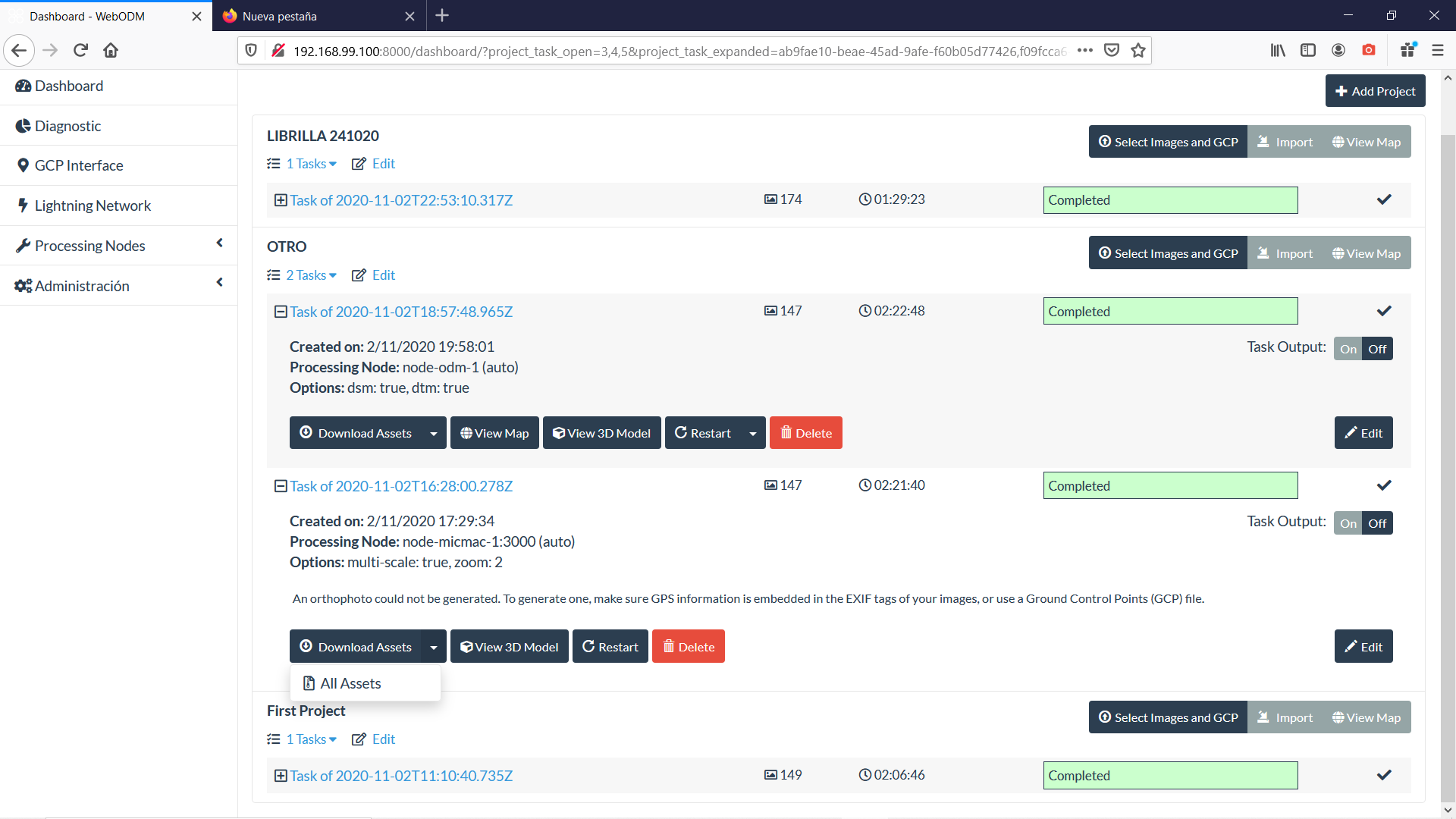Open the Download Assets dropdown arrow
The height and width of the screenshot is (819, 1456).
tap(433, 646)
